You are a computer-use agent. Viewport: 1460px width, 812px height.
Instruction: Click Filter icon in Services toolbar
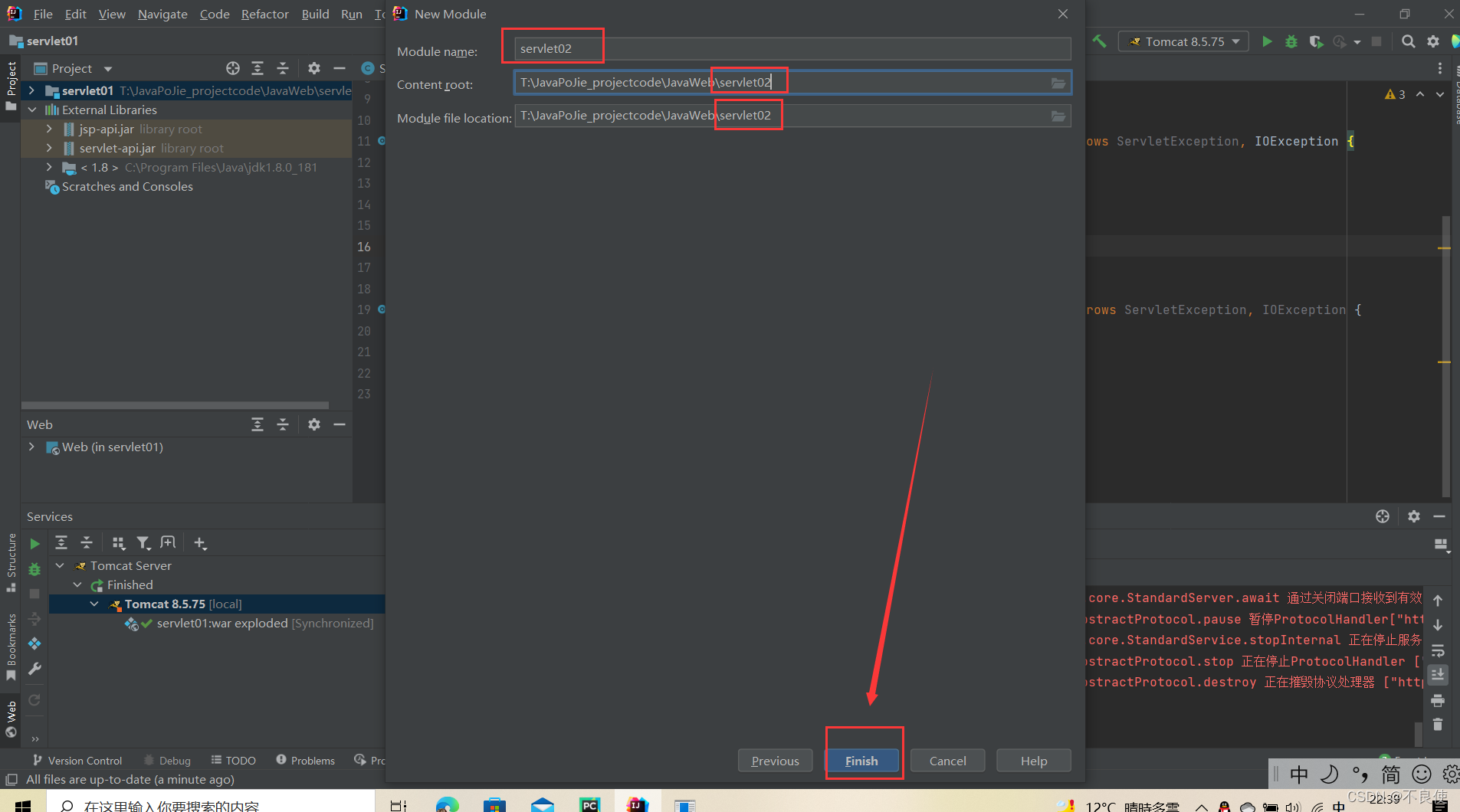click(143, 543)
